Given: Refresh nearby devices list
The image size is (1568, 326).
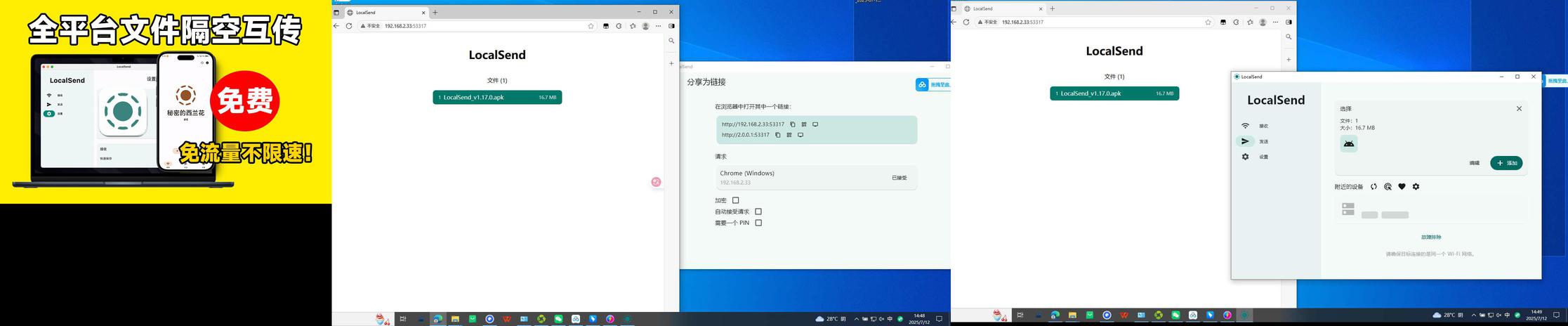Looking at the screenshot, I should click(1373, 187).
